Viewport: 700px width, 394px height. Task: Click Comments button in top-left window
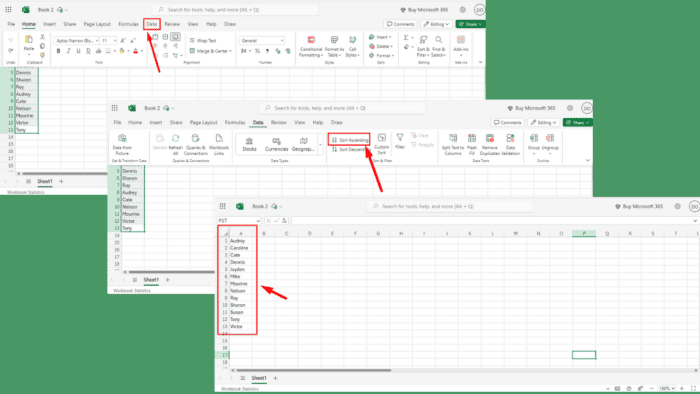pos(400,24)
